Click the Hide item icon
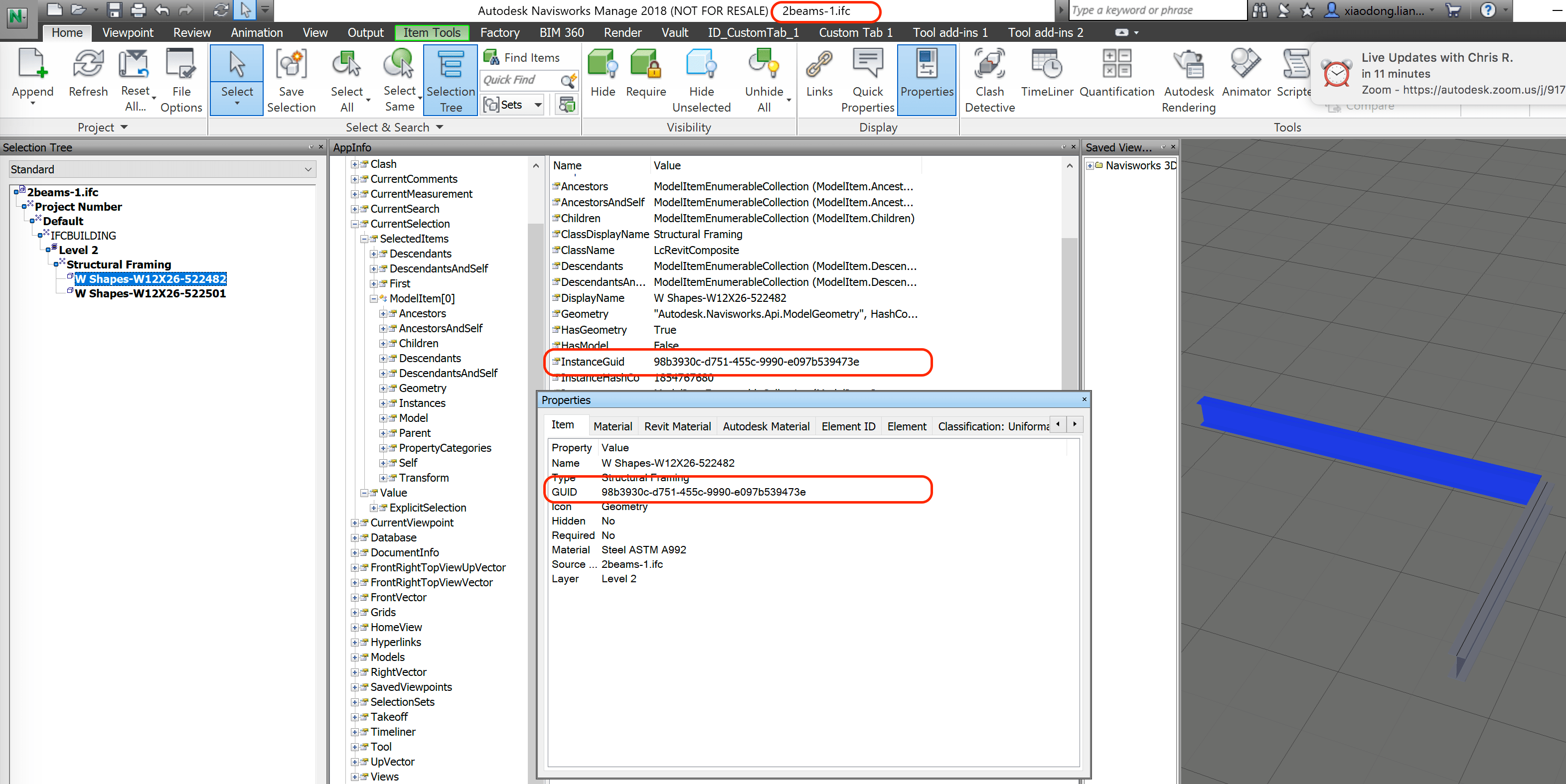Screen dimensions: 1566x784 coord(603,64)
